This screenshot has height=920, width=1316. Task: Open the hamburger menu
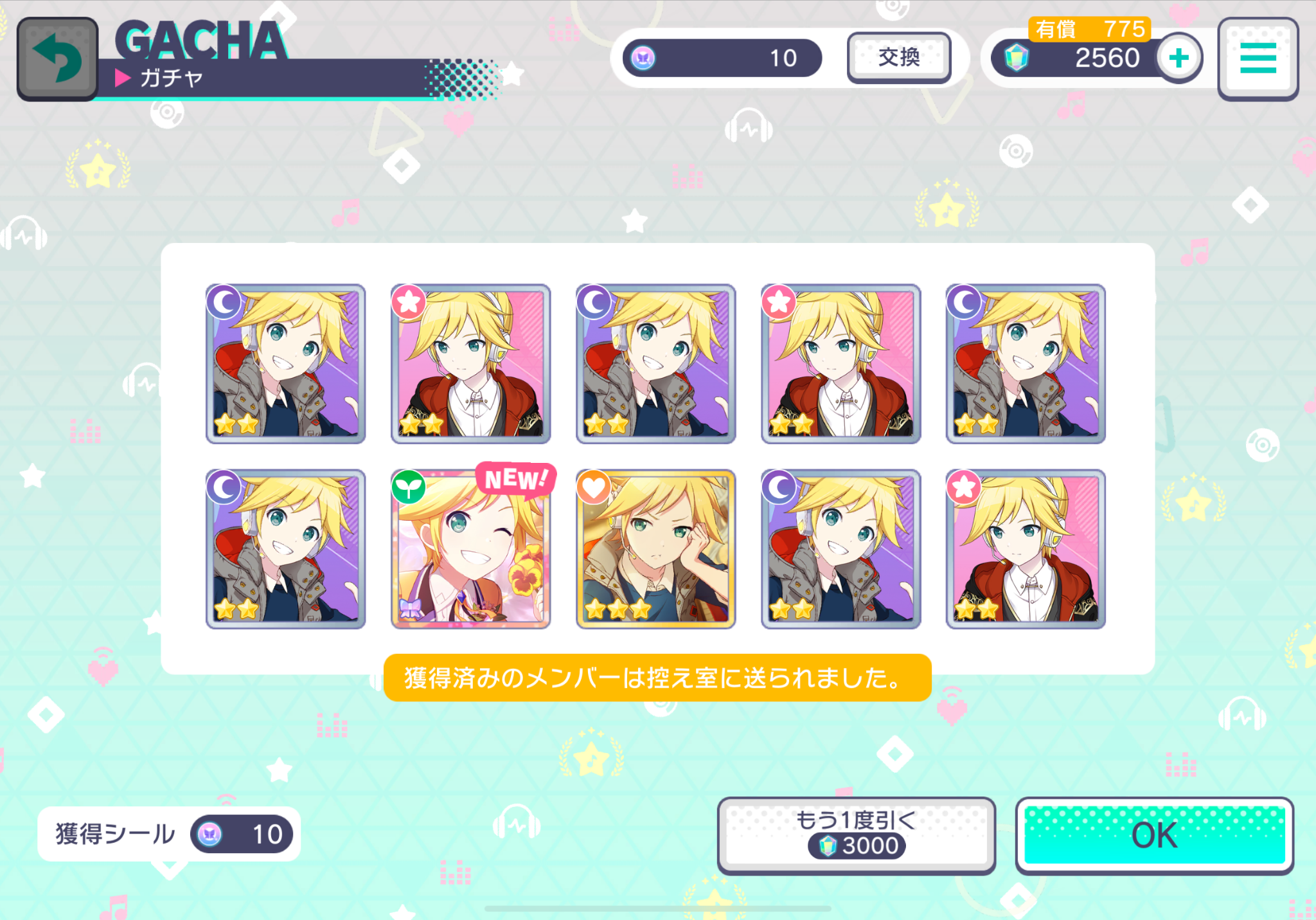(1258, 59)
